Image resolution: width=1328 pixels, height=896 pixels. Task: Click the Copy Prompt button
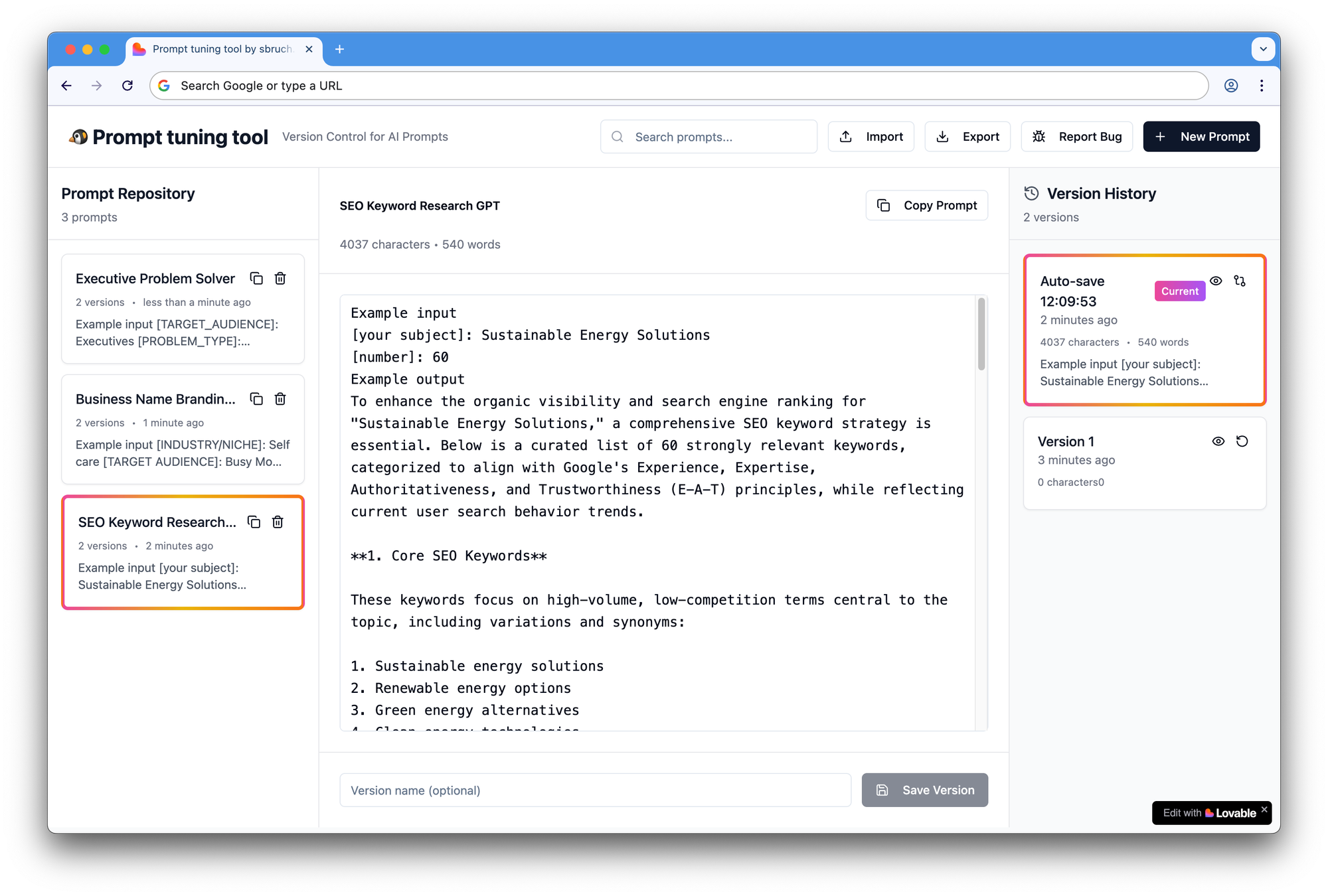pyautogui.click(x=926, y=206)
